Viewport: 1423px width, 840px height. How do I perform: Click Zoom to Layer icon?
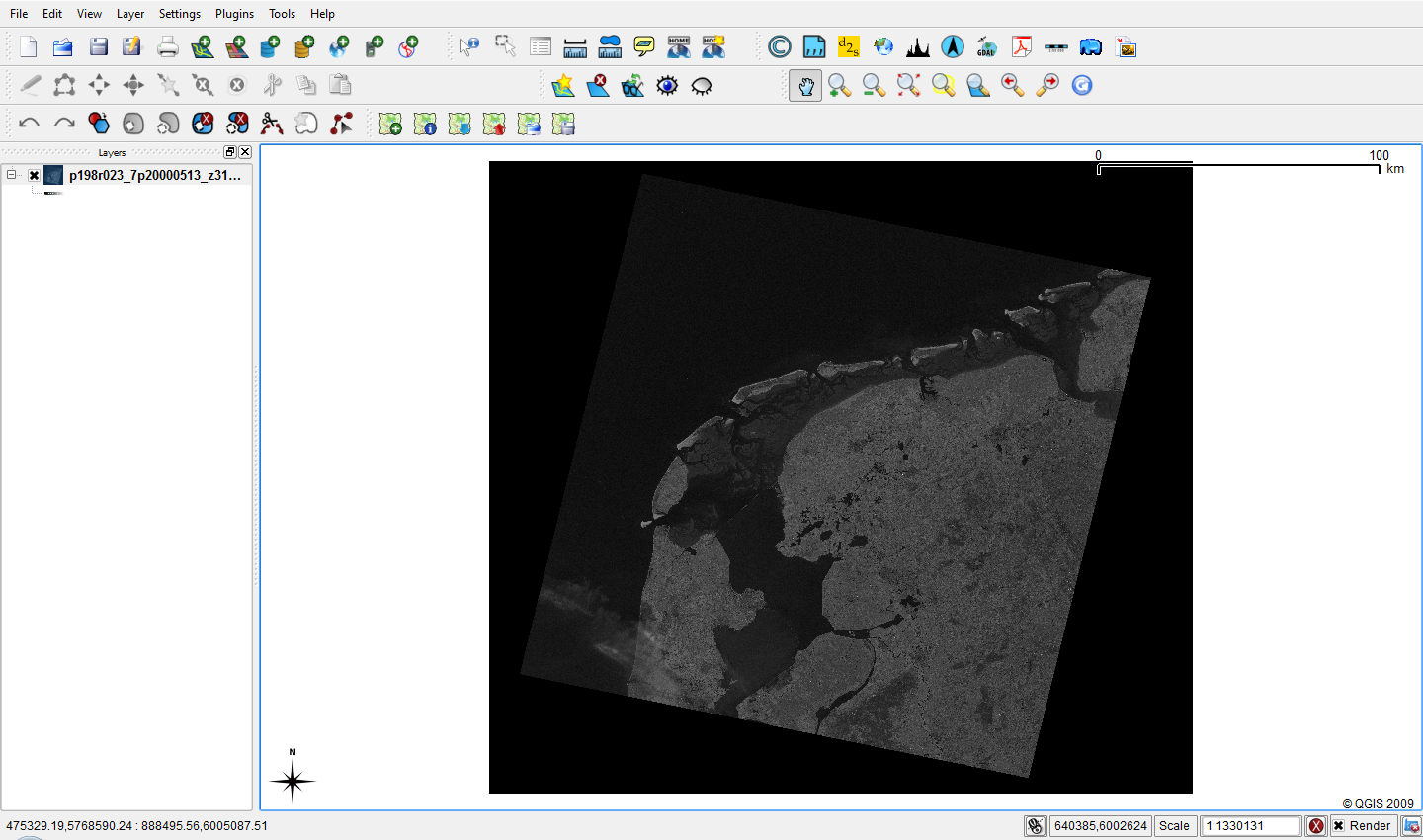click(978, 86)
